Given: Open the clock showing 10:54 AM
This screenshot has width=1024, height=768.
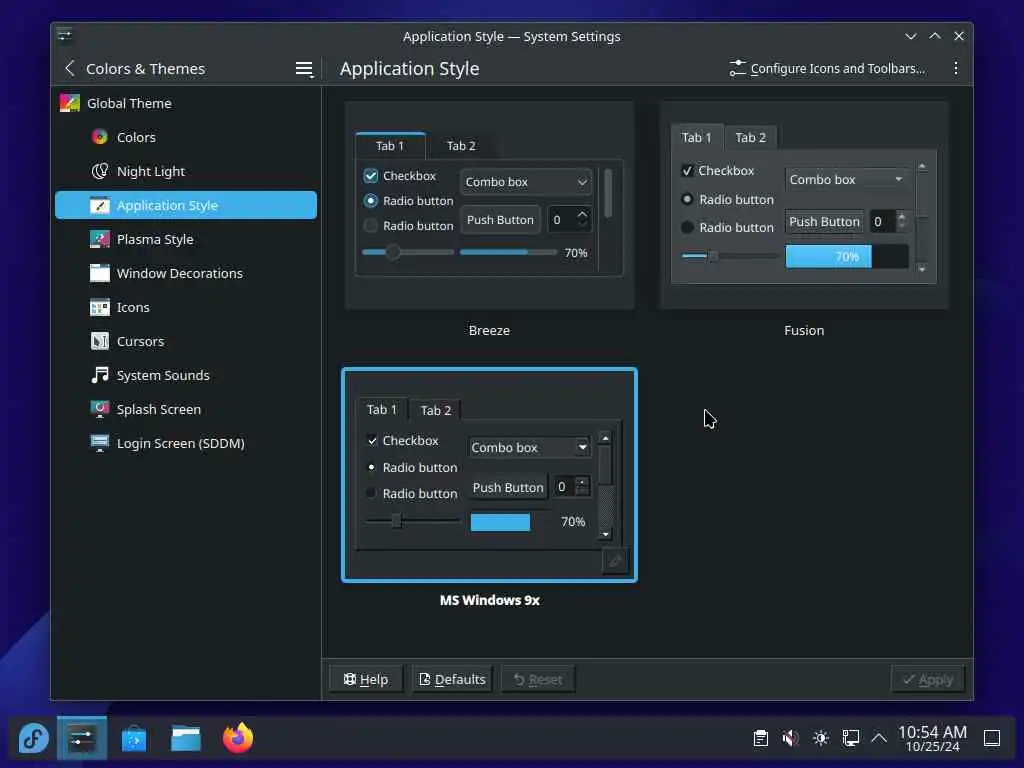Looking at the screenshot, I should pos(932,738).
